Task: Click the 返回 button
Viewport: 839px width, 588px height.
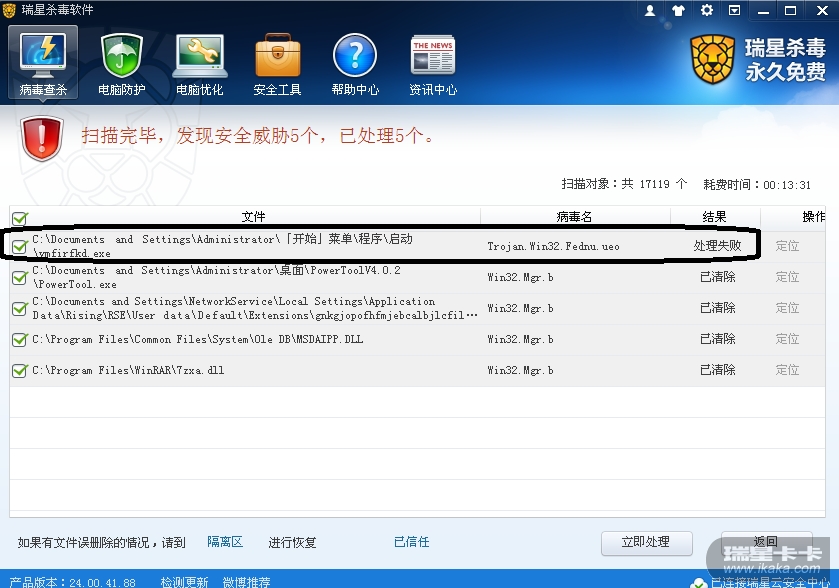Action: tap(766, 543)
